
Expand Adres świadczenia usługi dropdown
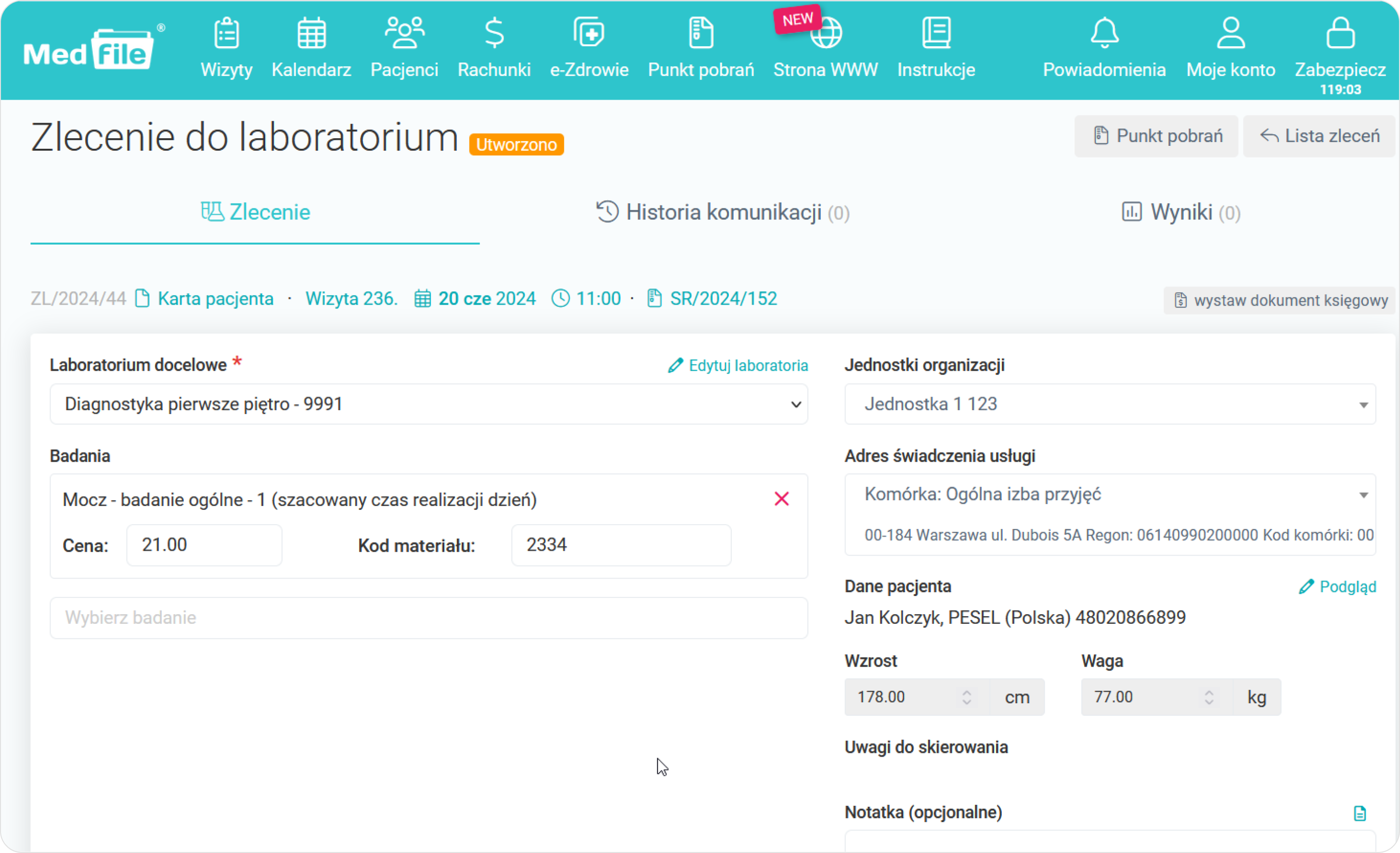[x=1109, y=494]
